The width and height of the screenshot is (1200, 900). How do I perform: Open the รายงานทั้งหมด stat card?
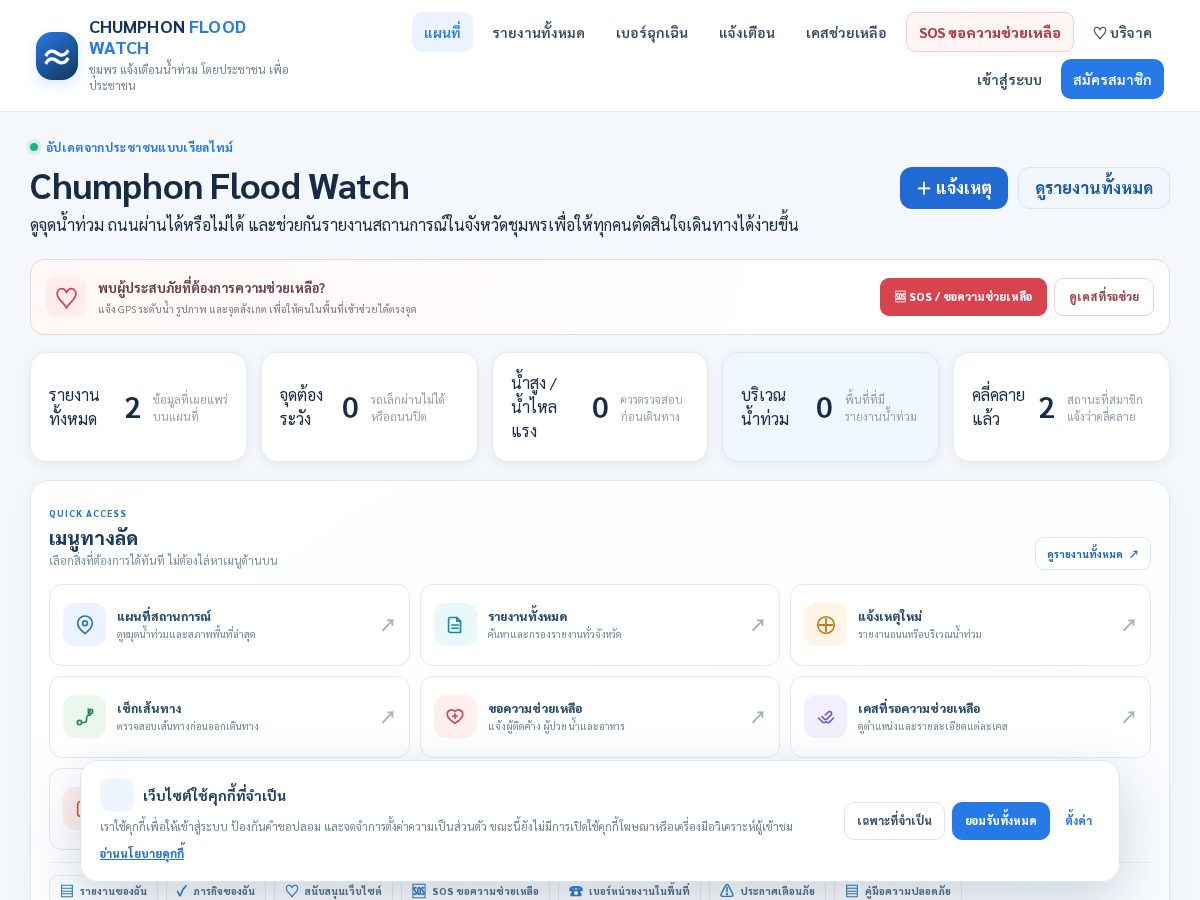[138, 407]
